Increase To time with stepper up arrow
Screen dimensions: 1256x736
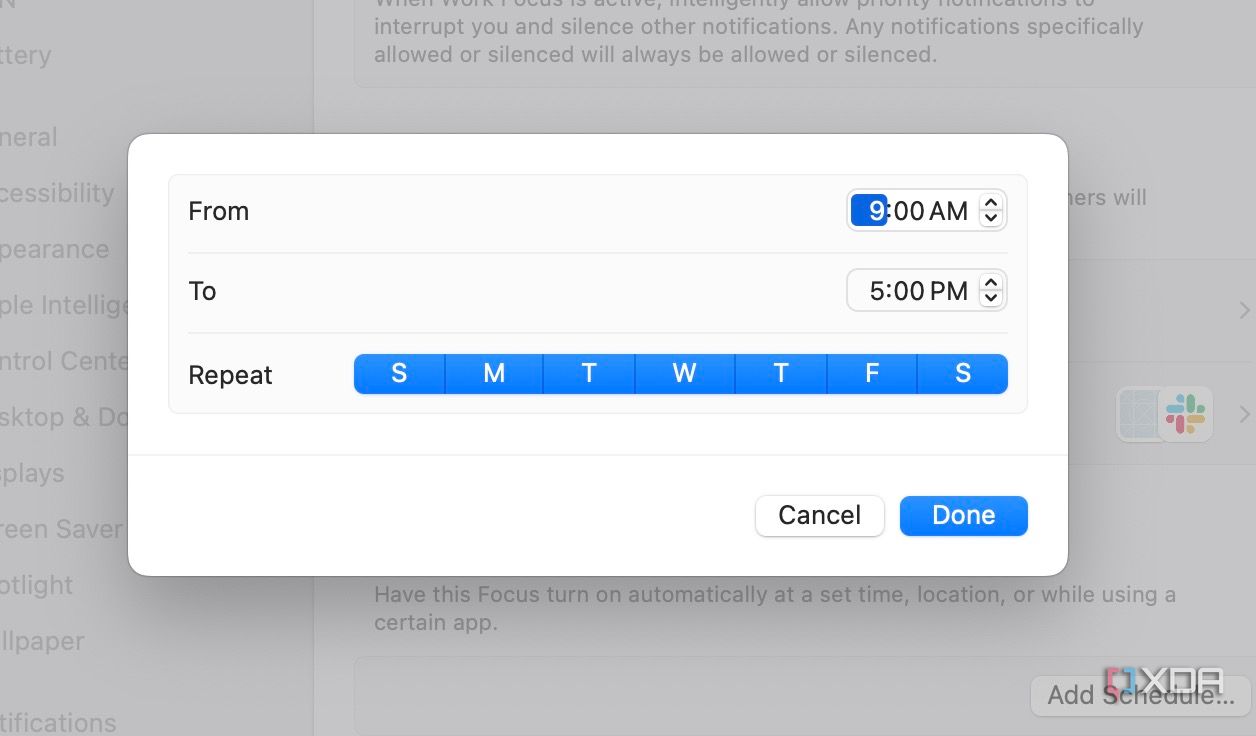point(991,283)
